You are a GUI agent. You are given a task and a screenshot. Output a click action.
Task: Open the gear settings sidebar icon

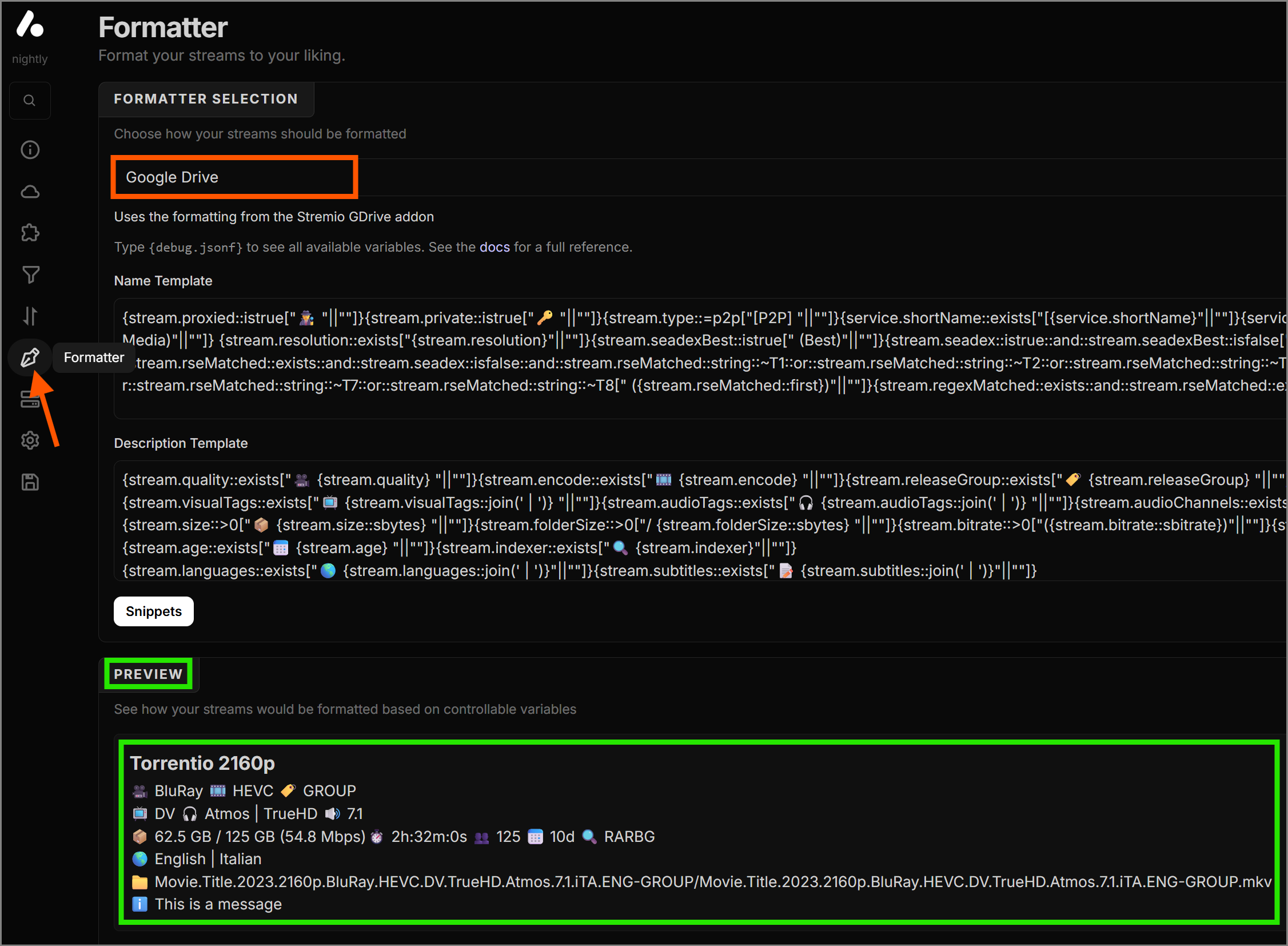(x=30, y=440)
